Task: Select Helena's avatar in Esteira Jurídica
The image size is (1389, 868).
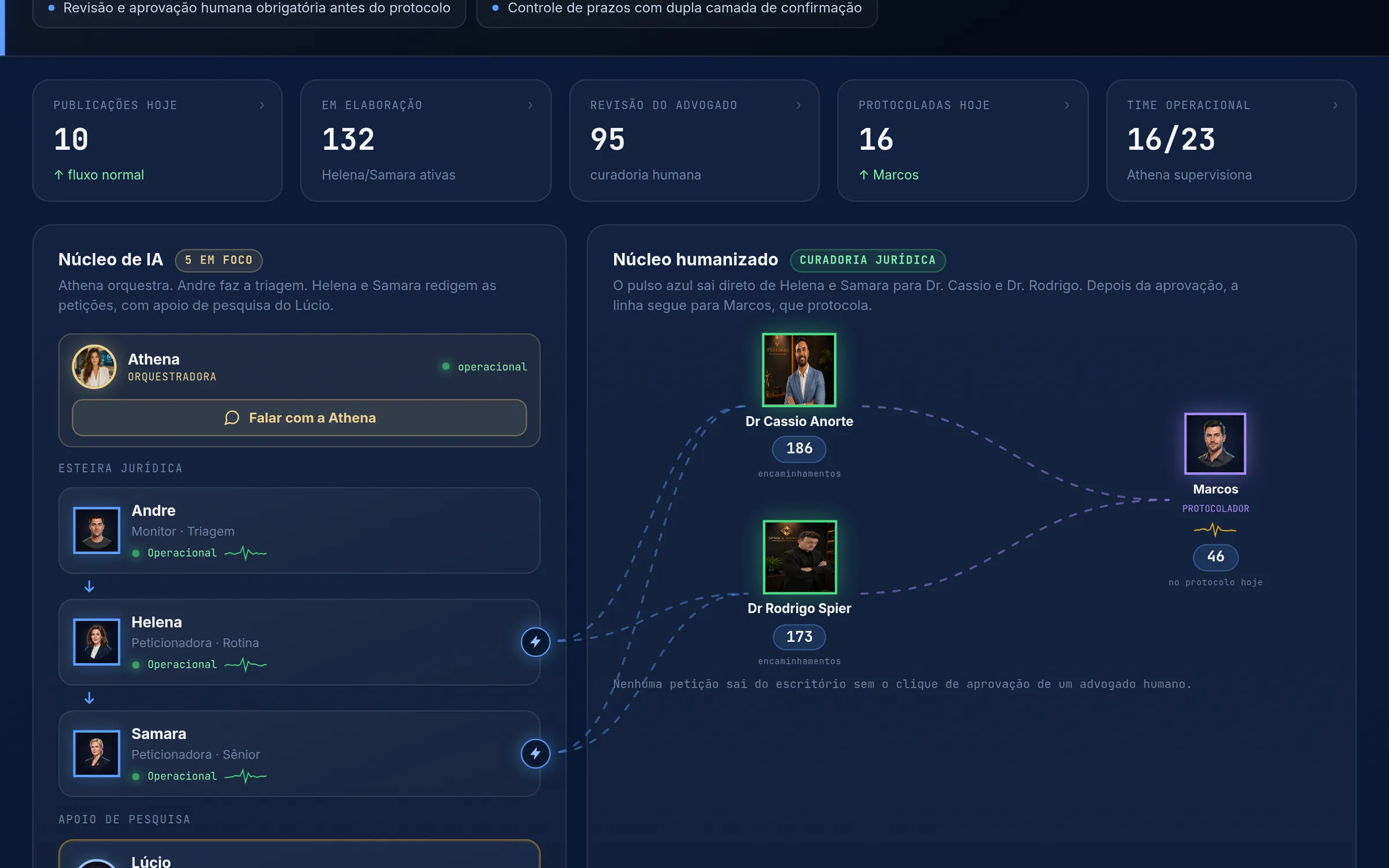Action: pyautogui.click(x=97, y=642)
